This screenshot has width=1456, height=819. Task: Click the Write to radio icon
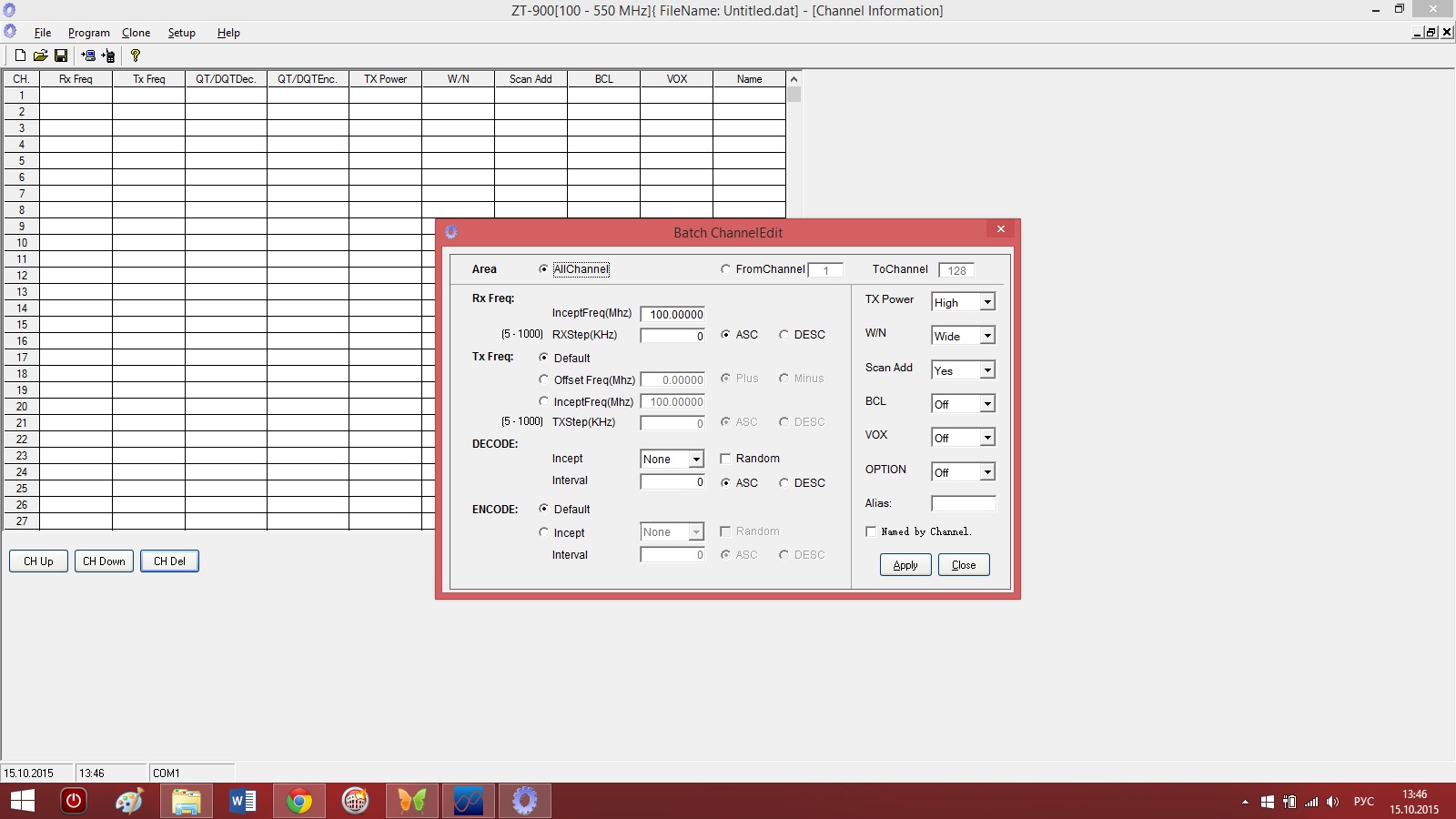[108, 56]
